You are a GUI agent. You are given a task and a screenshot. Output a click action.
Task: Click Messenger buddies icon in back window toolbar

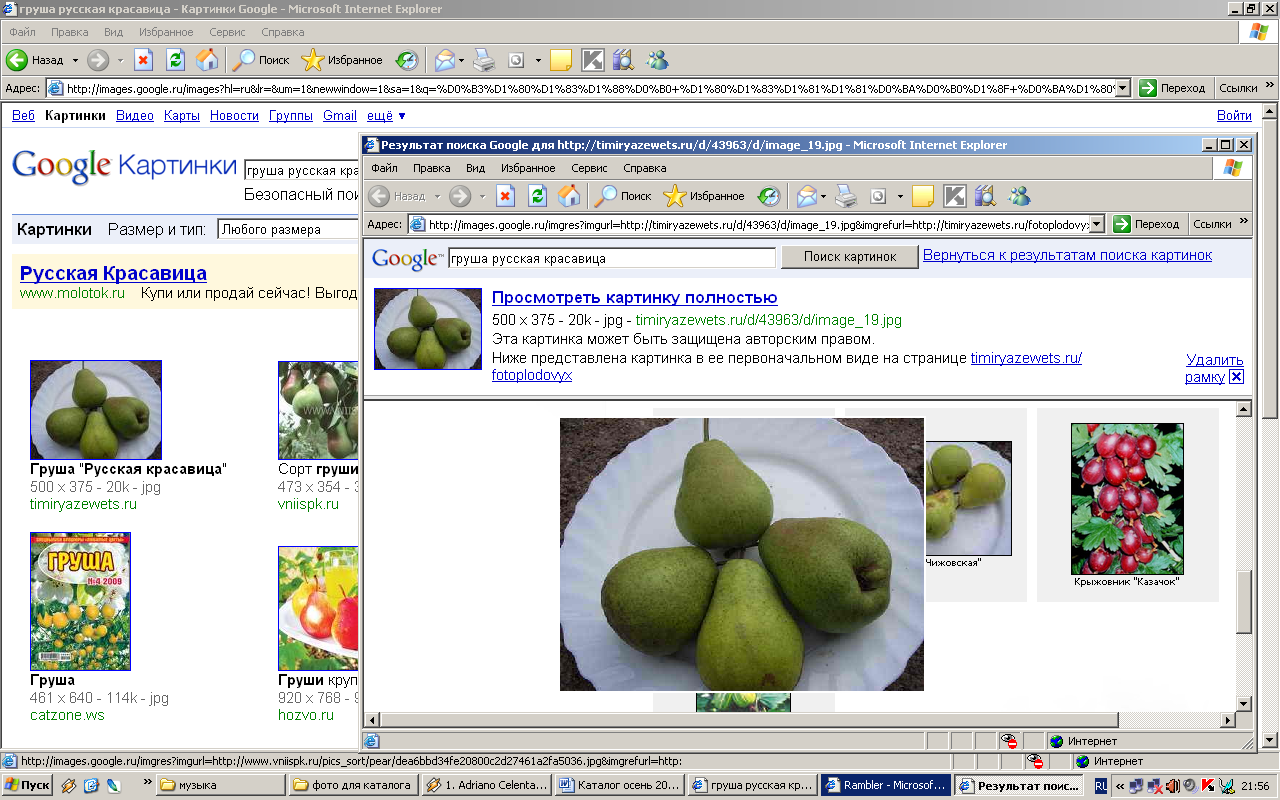point(657,60)
